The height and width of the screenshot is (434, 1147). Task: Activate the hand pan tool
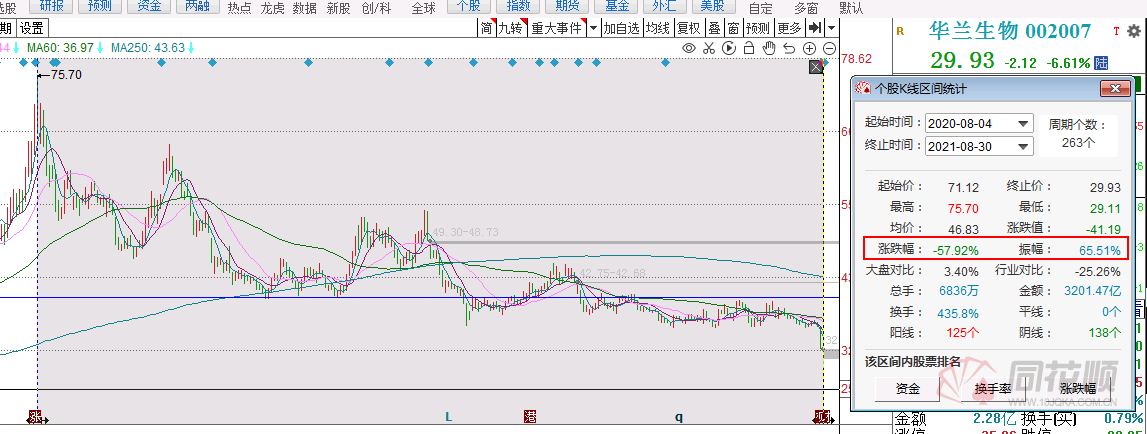(769, 48)
